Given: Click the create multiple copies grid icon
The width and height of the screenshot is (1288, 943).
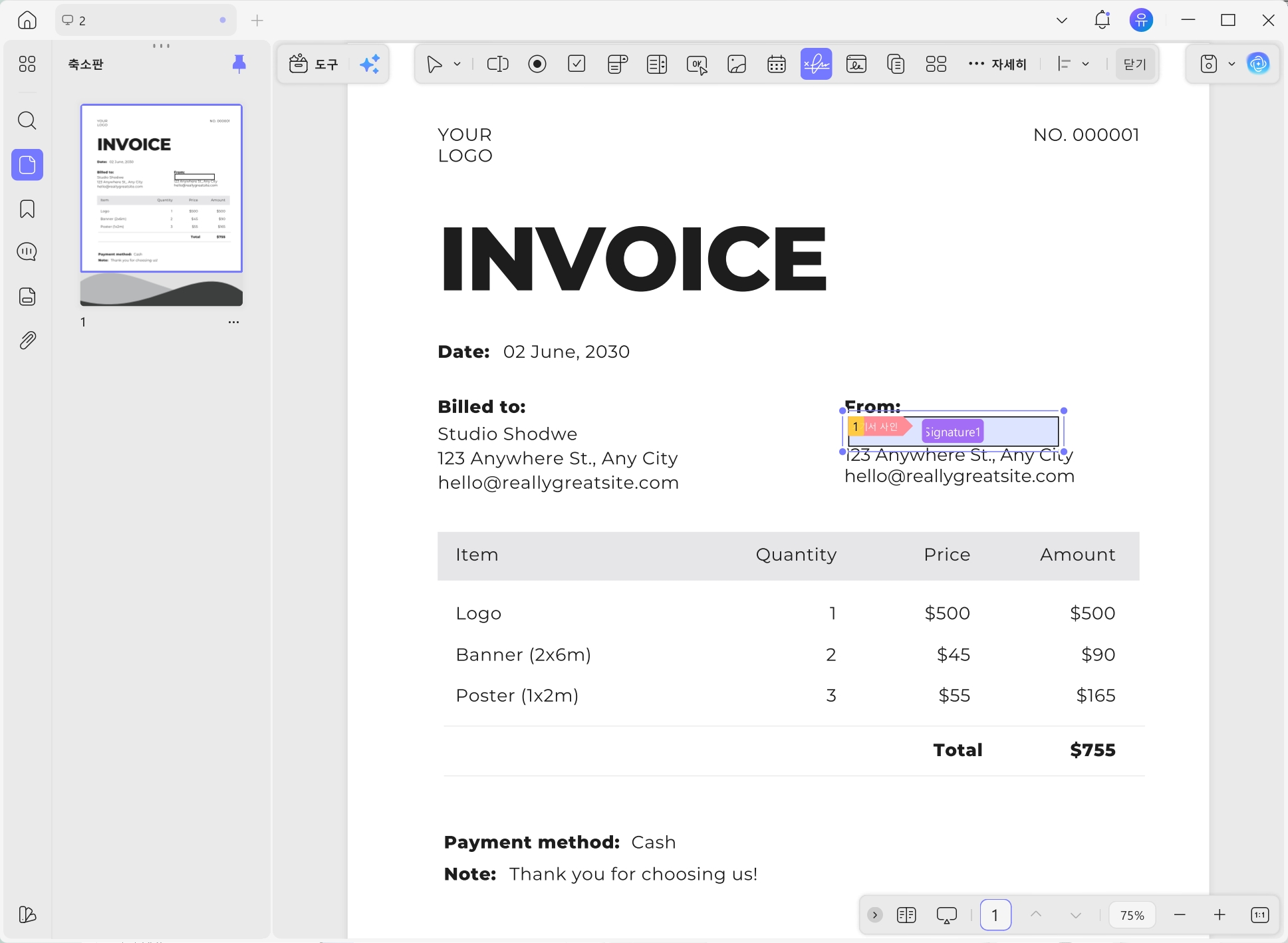Looking at the screenshot, I should (936, 65).
